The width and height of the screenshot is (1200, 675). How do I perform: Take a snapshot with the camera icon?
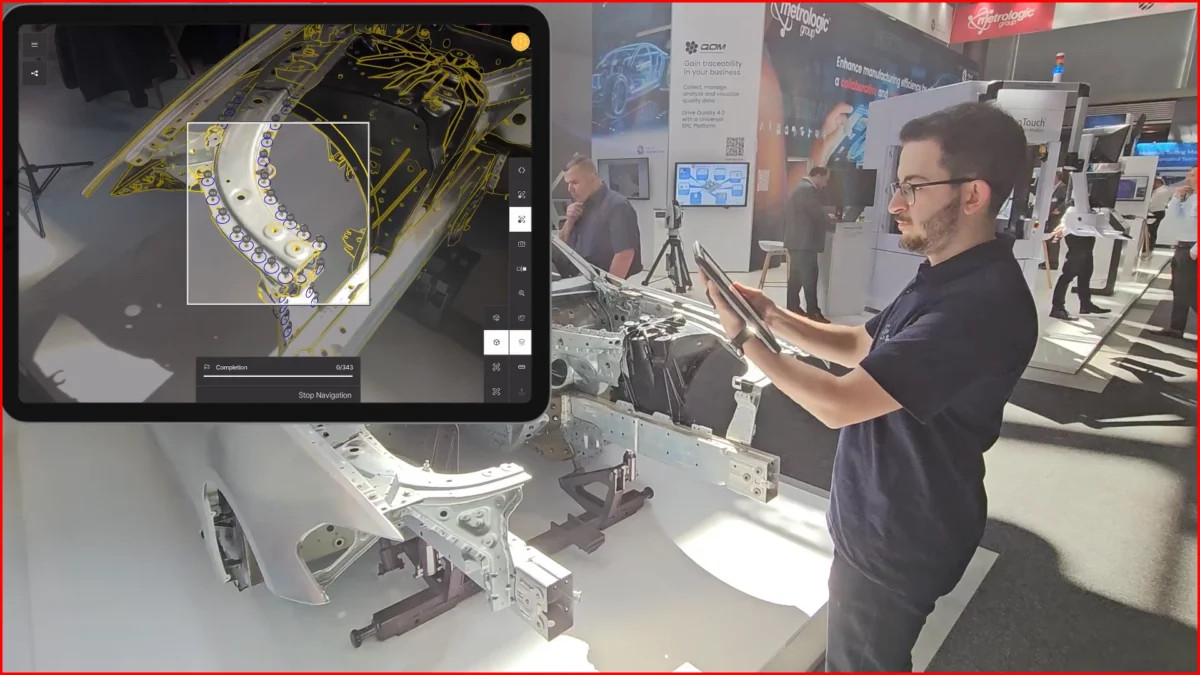[x=521, y=244]
